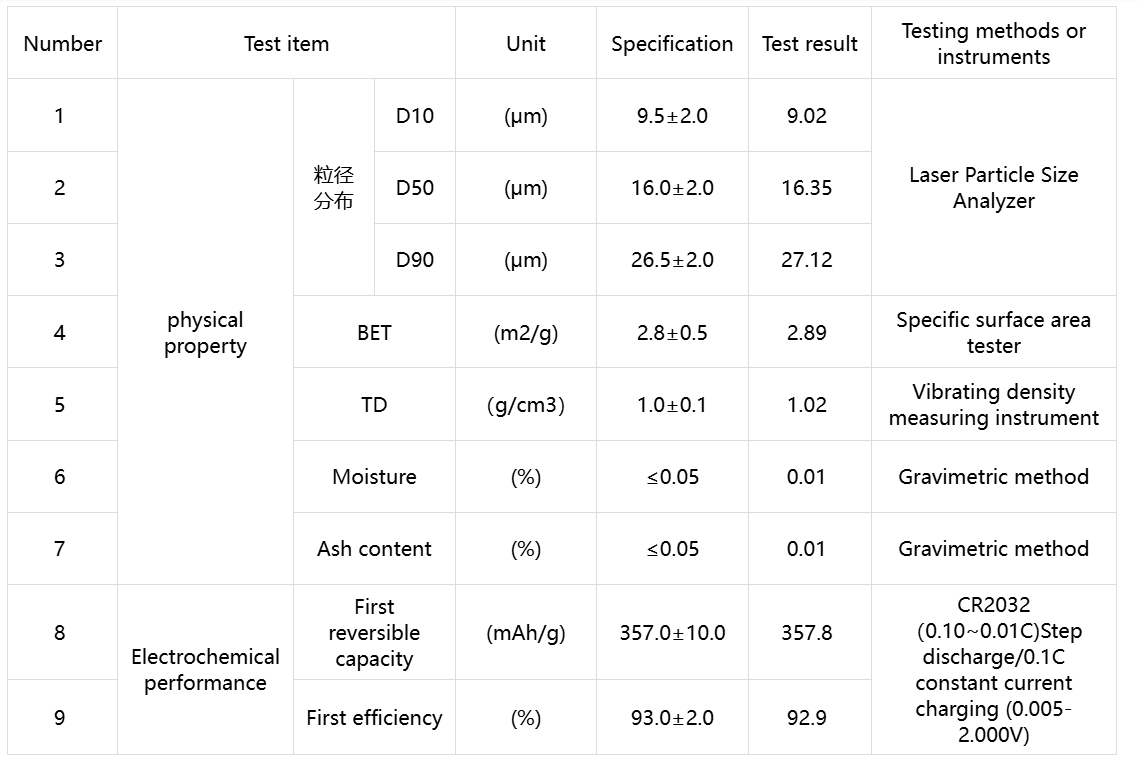Screen dimensions: 1138x762
Task: Click the physical property cell
Action: pos(205,333)
